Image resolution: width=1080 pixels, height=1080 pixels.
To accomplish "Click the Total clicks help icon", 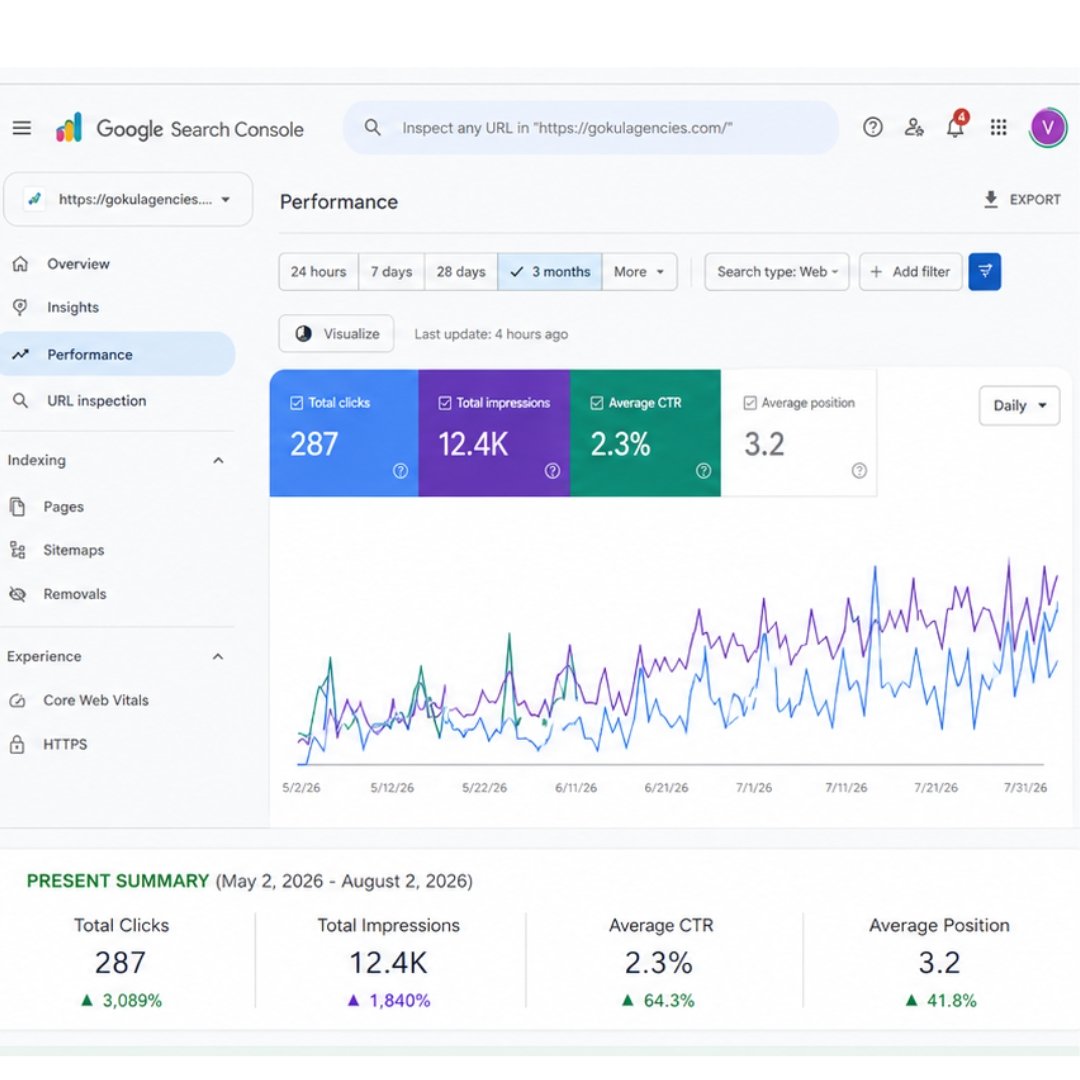I will (400, 471).
